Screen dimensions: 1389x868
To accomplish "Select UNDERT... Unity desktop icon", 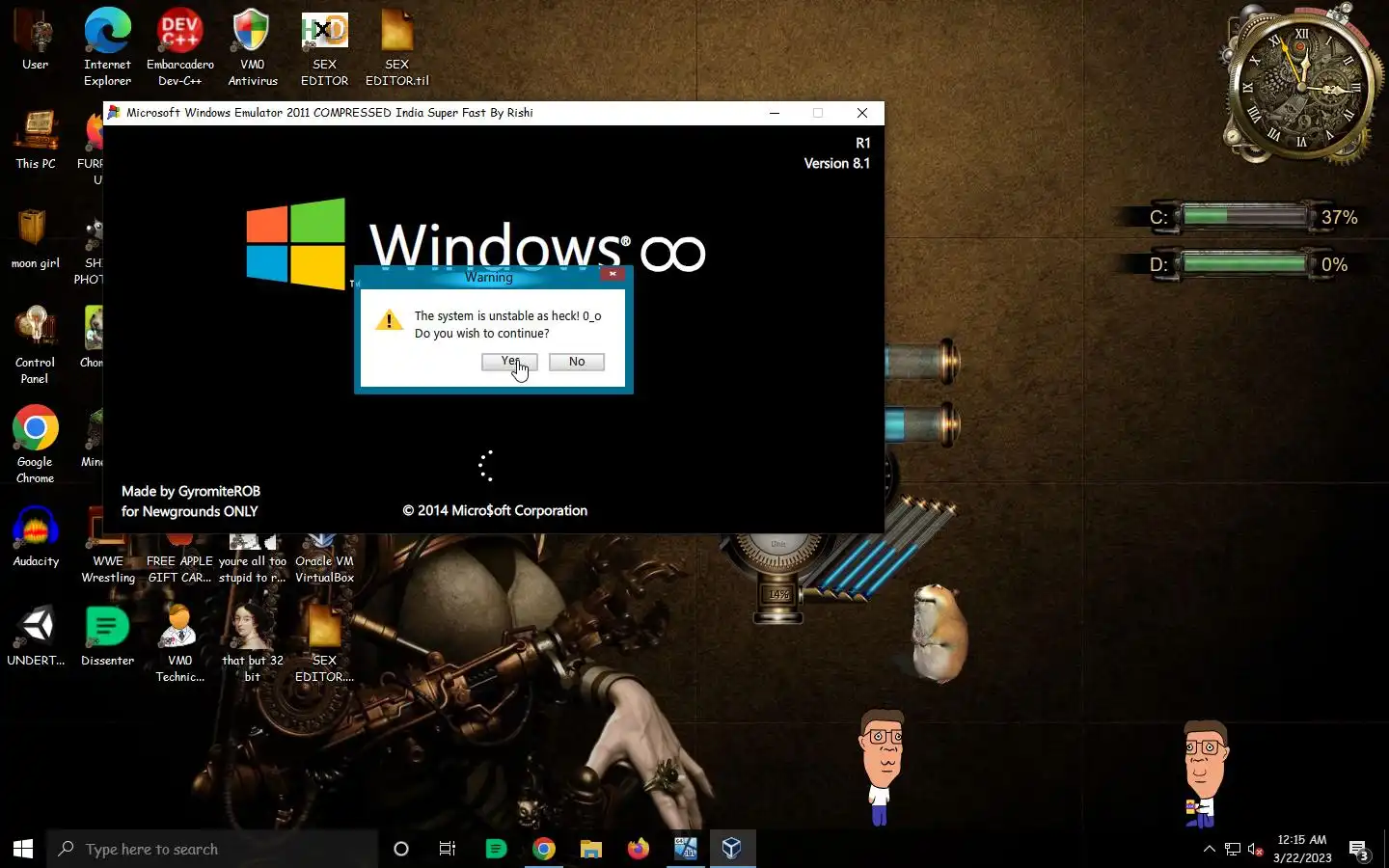I will point(36,637).
